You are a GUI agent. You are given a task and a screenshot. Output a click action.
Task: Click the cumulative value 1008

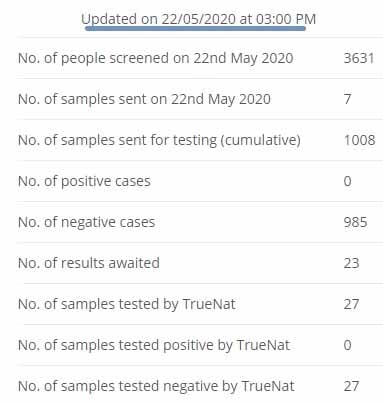(x=359, y=140)
